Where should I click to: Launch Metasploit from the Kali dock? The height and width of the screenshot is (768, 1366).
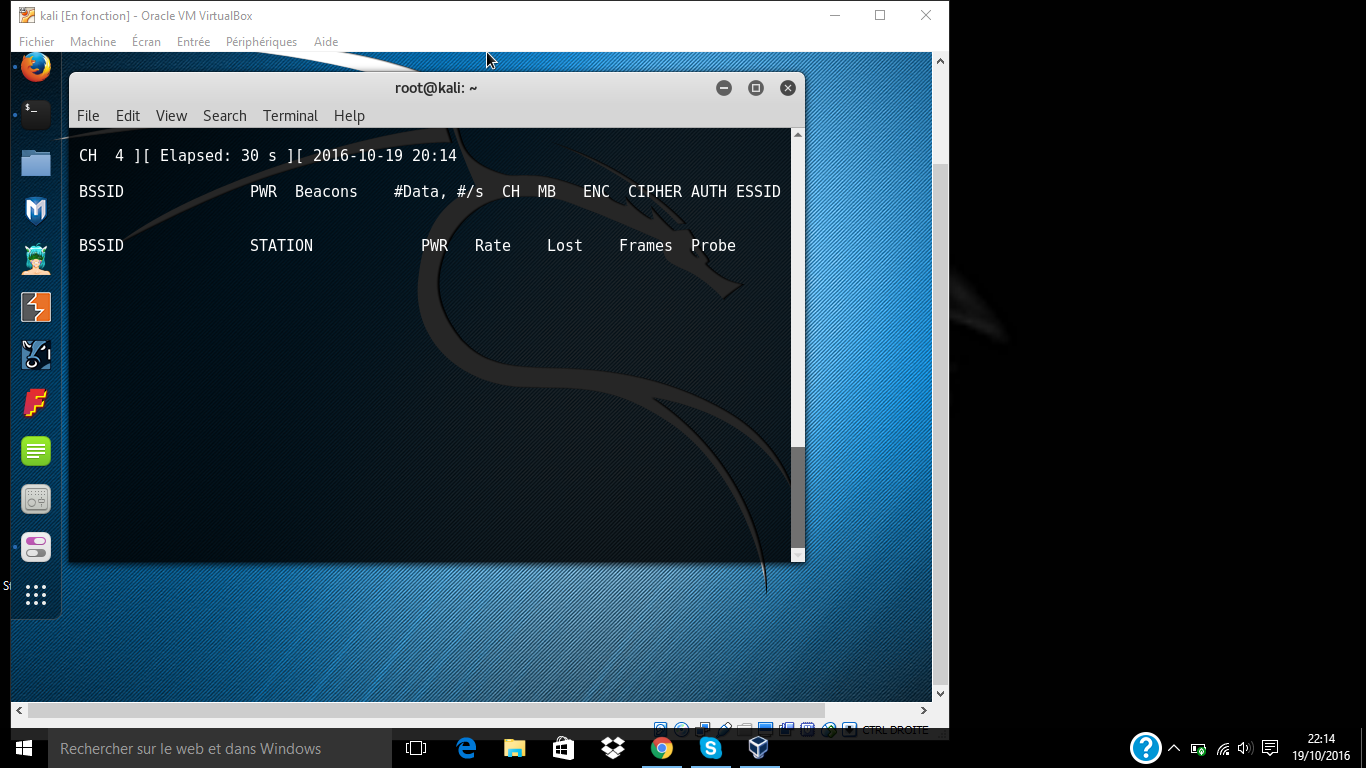pyautogui.click(x=36, y=210)
